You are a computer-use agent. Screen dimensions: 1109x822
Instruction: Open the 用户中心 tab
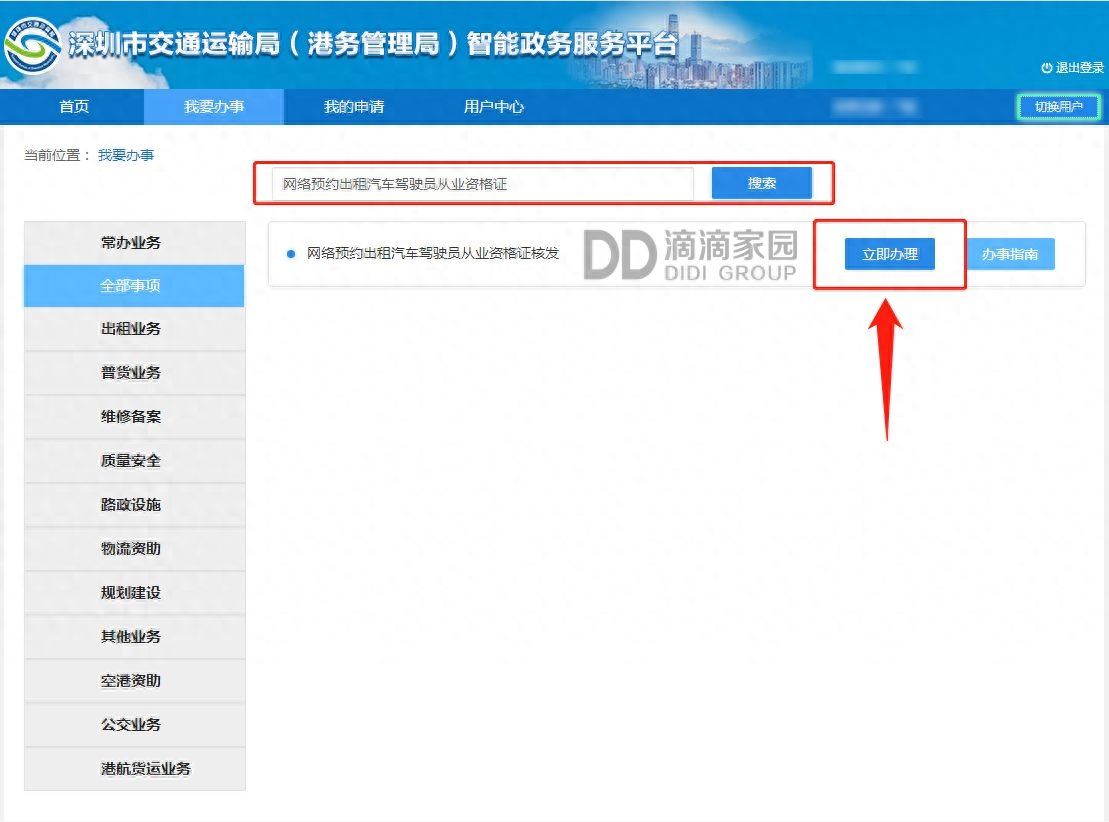pyautogui.click(x=494, y=107)
